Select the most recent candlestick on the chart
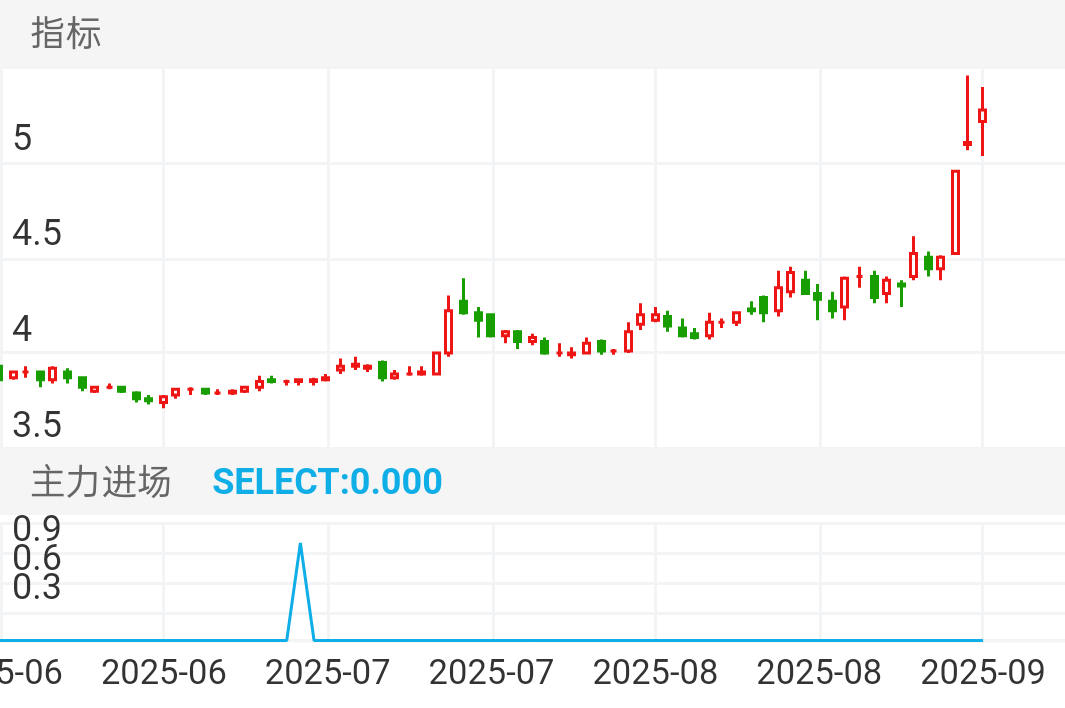The image size is (1065, 708). (982, 121)
